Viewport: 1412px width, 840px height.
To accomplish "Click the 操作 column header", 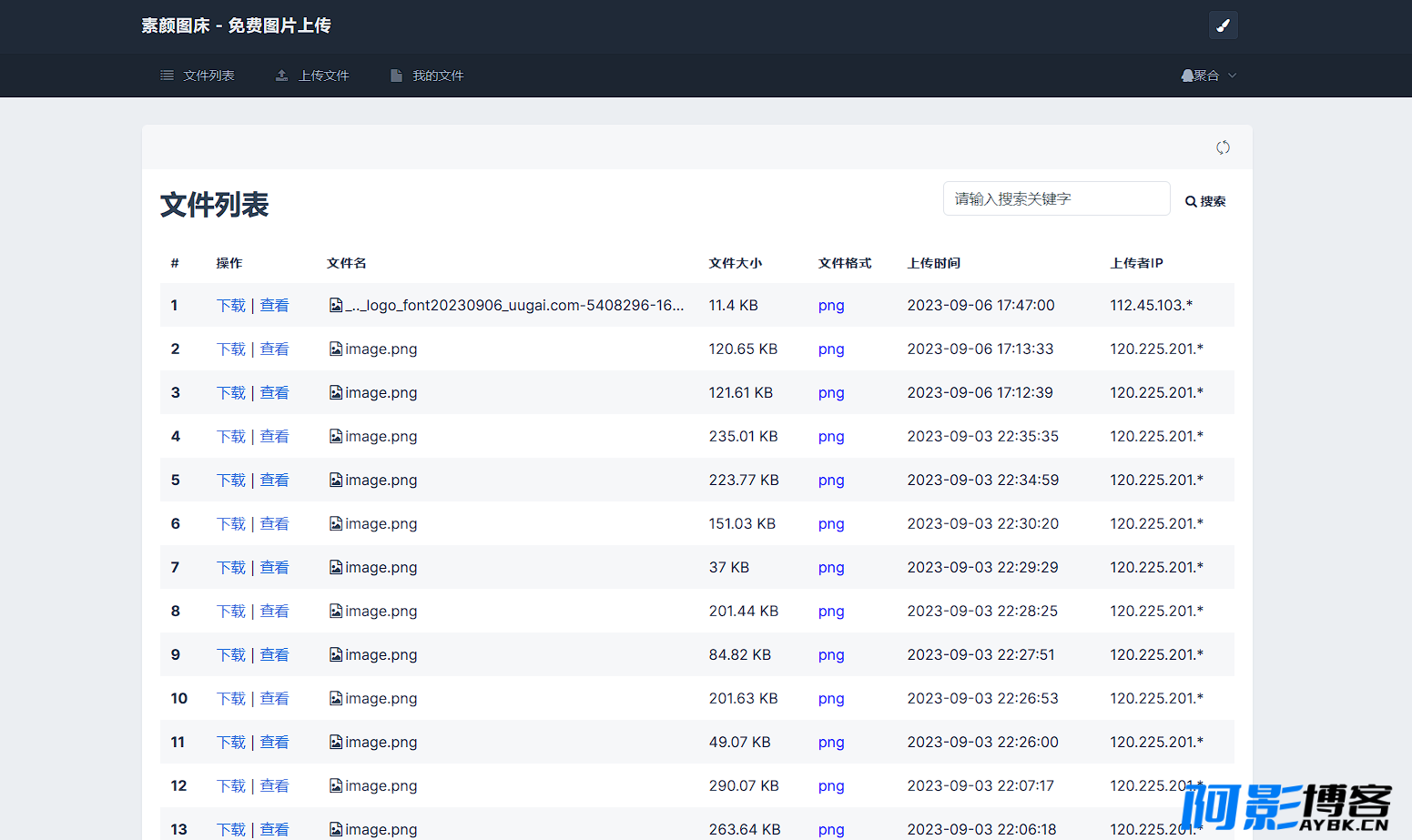I will coord(229,263).
